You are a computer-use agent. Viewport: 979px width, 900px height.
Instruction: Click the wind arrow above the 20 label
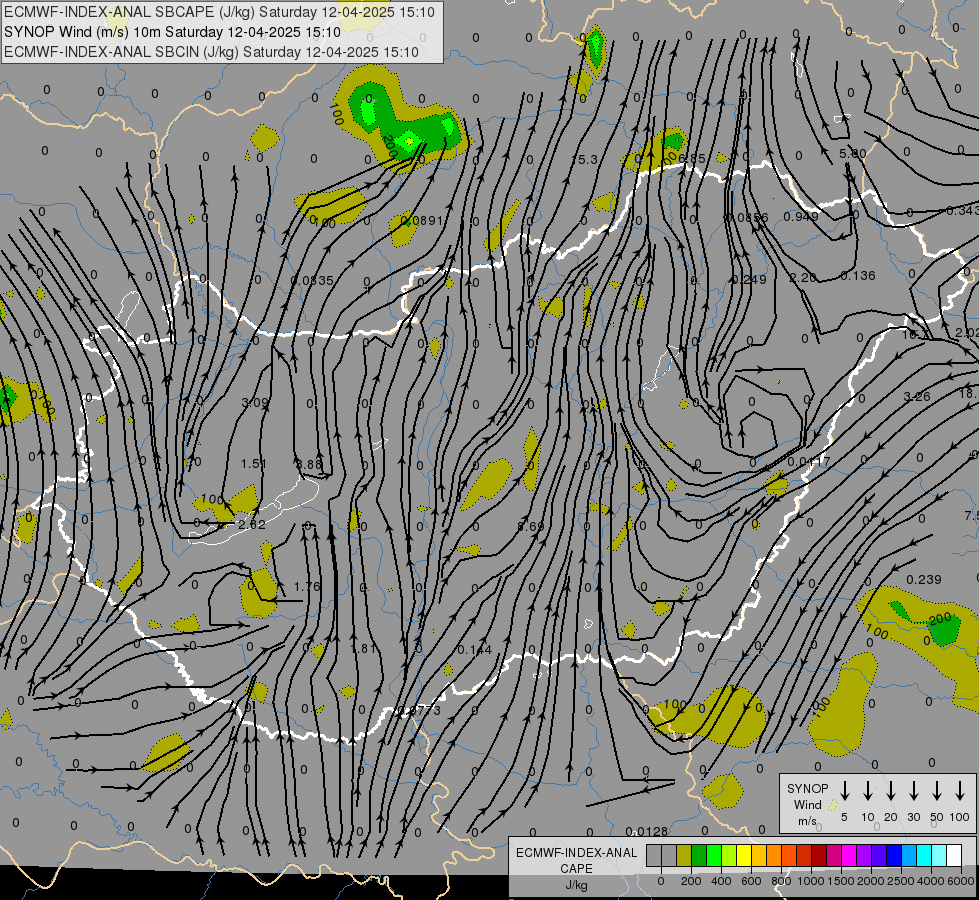tap(891, 791)
